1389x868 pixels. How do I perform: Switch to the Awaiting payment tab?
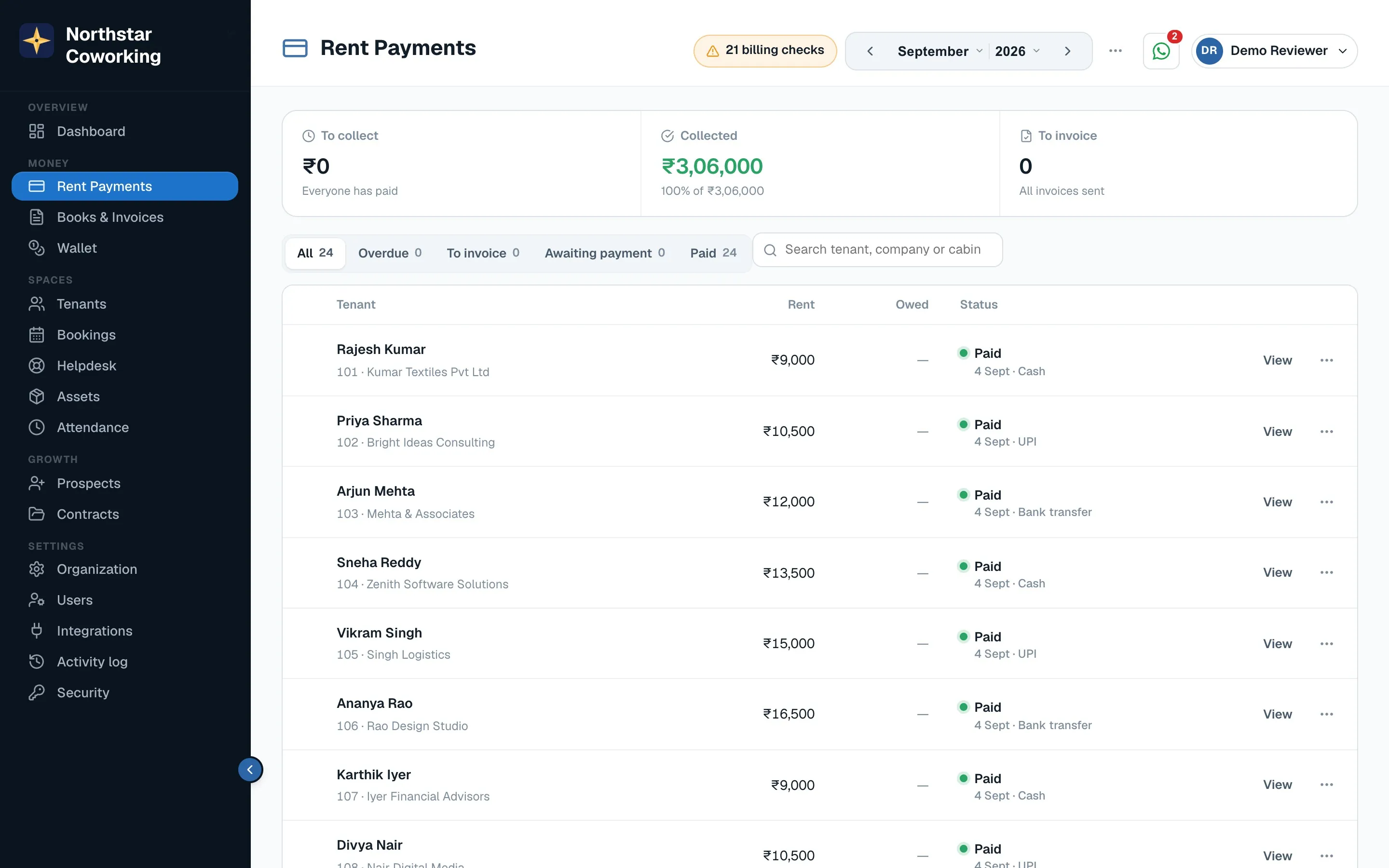point(604,253)
